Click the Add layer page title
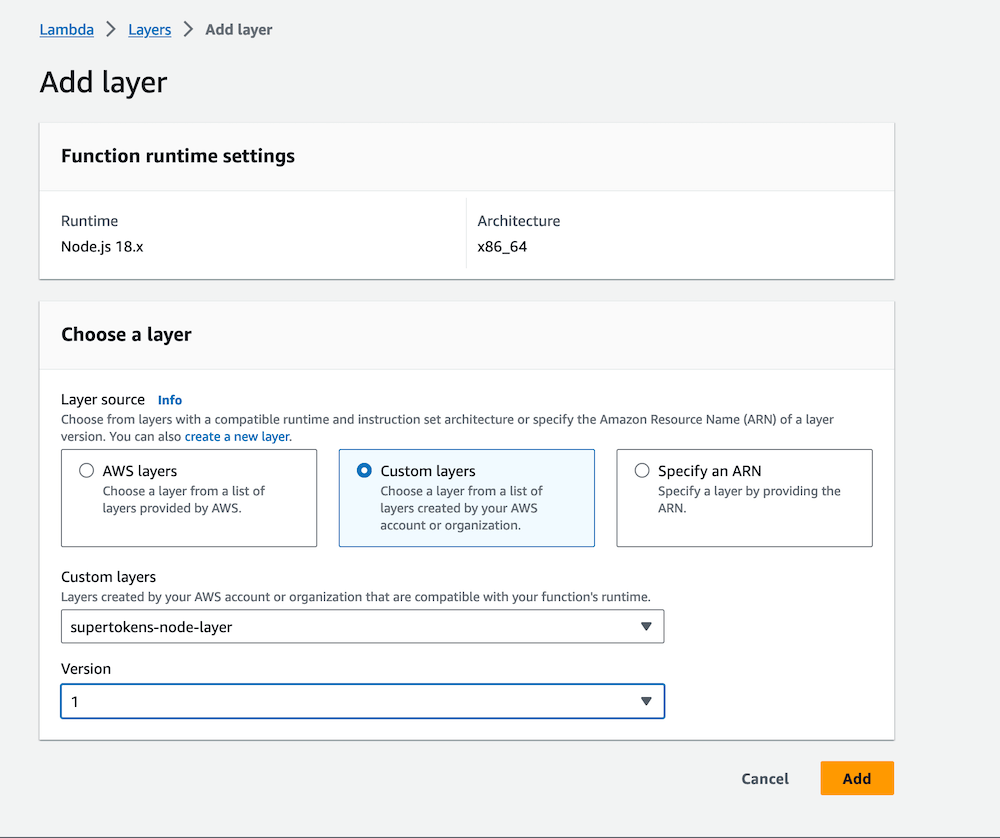The width and height of the screenshot is (1000, 838). 103,83
